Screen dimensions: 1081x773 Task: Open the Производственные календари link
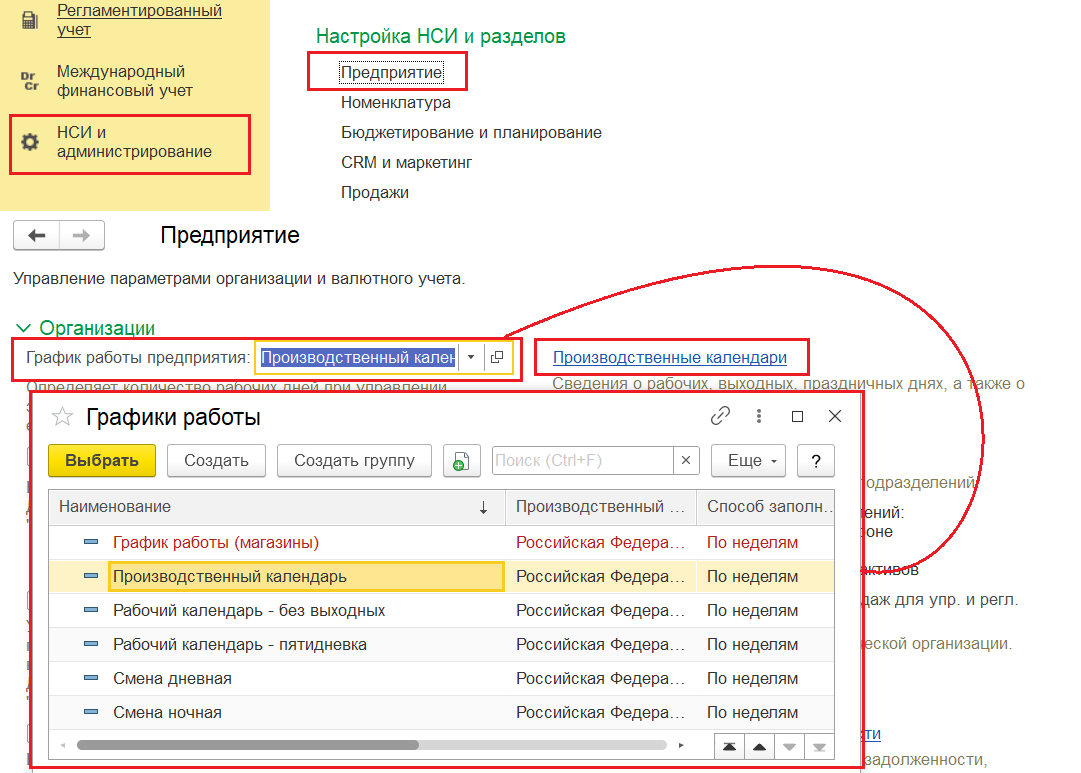pyautogui.click(x=669, y=357)
